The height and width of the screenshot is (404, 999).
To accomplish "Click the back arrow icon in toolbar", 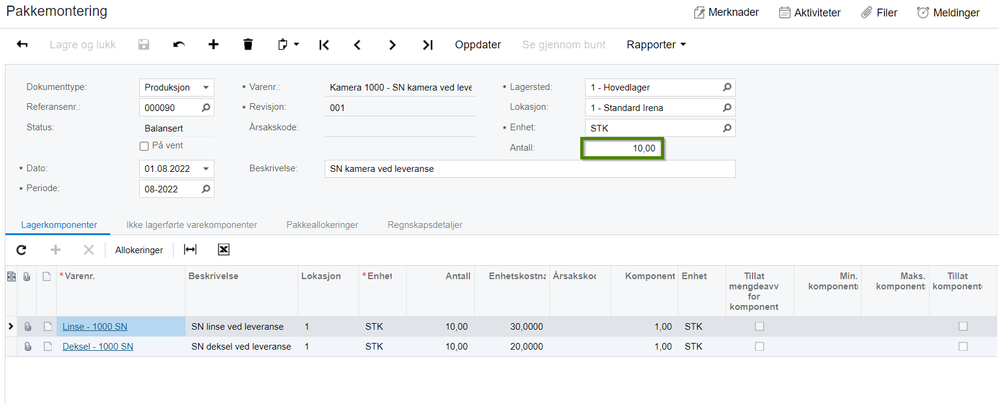I will (22, 45).
